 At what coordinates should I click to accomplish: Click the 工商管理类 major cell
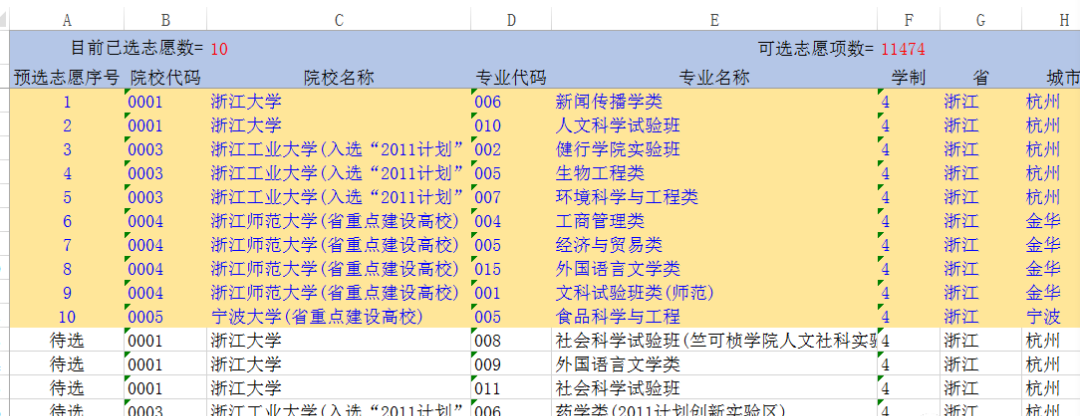tap(599, 221)
